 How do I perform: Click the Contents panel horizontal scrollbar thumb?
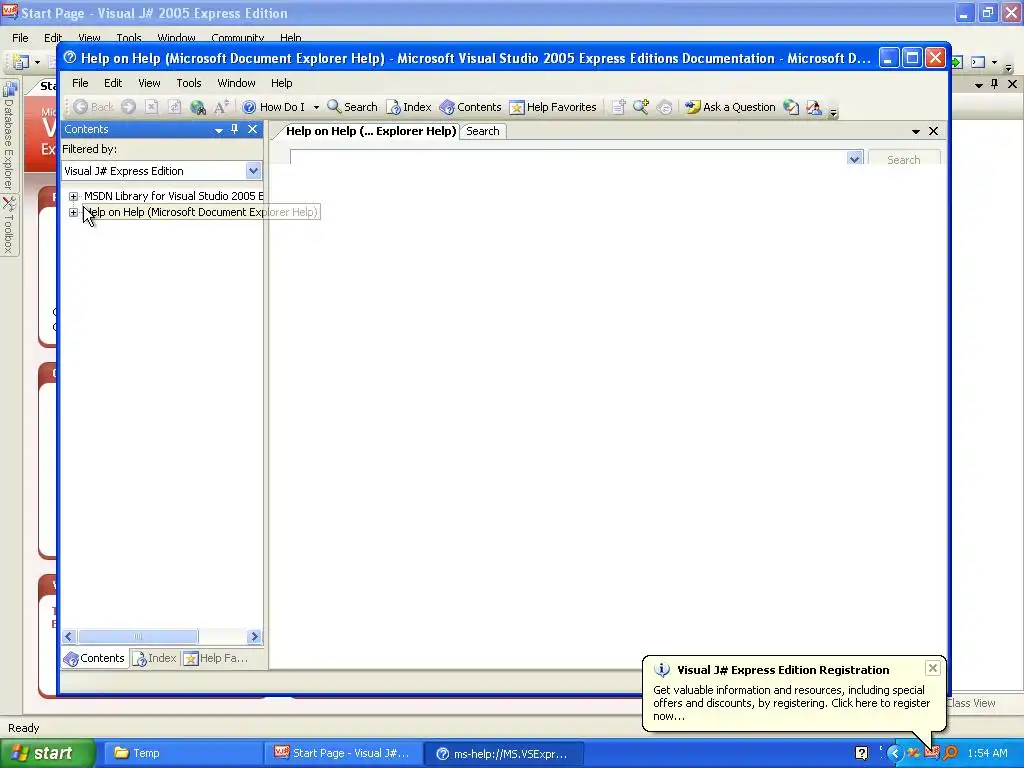pyautogui.click(x=138, y=637)
